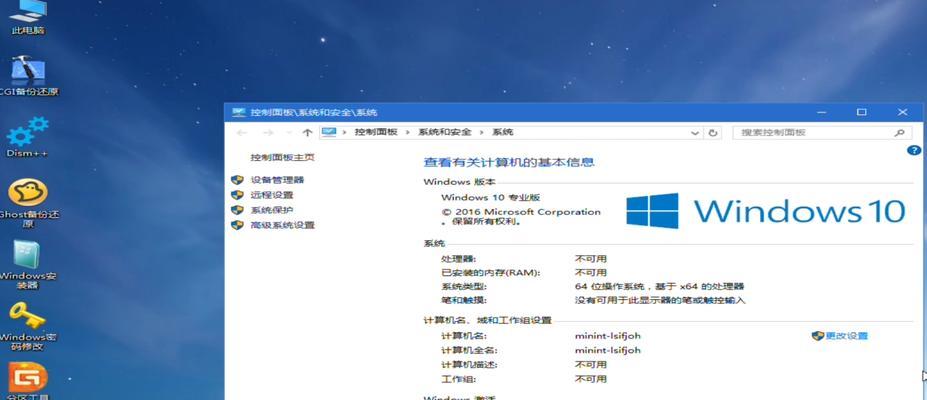Image resolution: width=927 pixels, height=400 pixels.
Task: Open 远程设置 link
Action: pyautogui.click(x=272, y=195)
